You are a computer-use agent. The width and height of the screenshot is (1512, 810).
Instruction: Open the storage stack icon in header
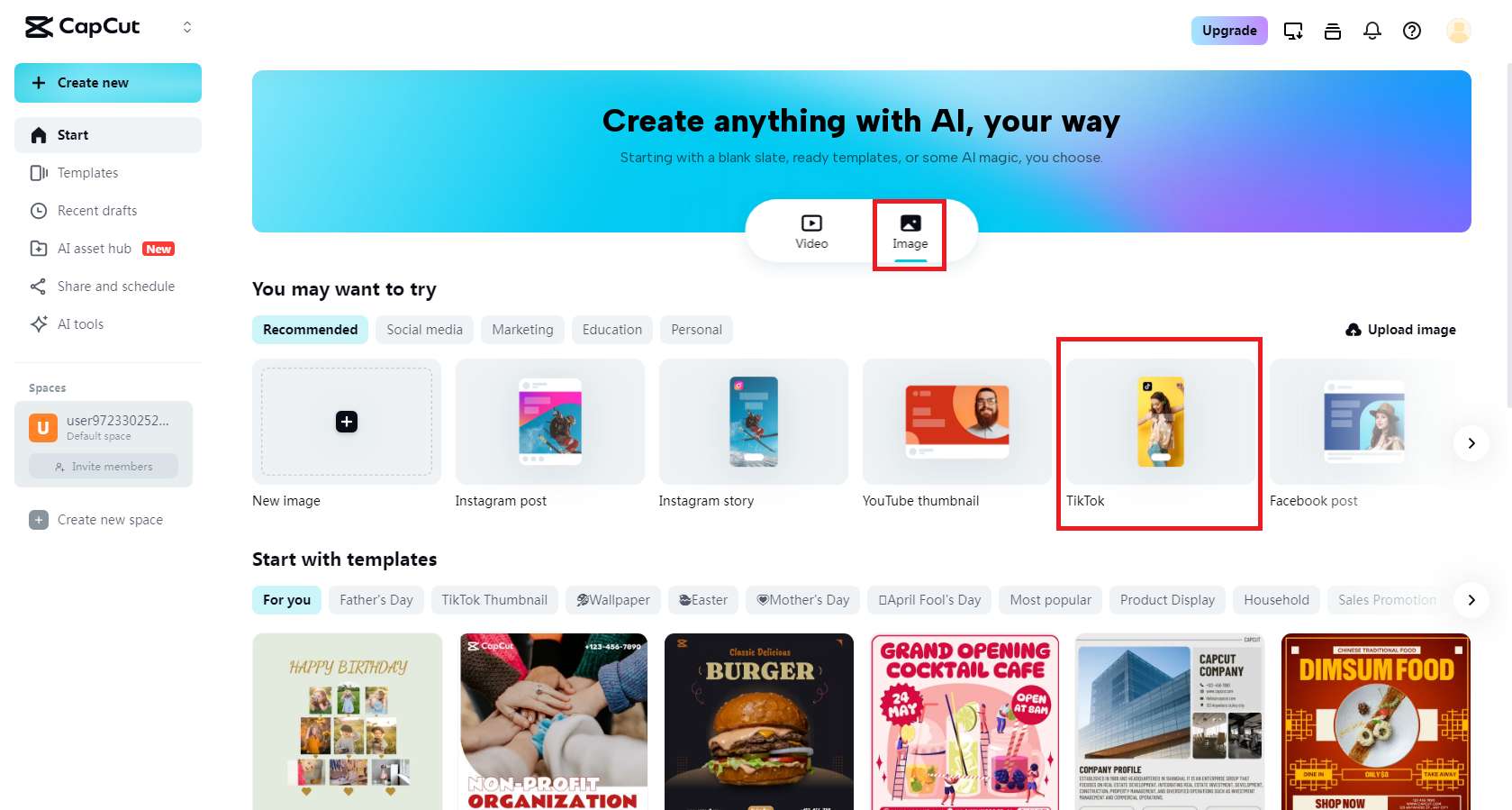[x=1333, y=31]
